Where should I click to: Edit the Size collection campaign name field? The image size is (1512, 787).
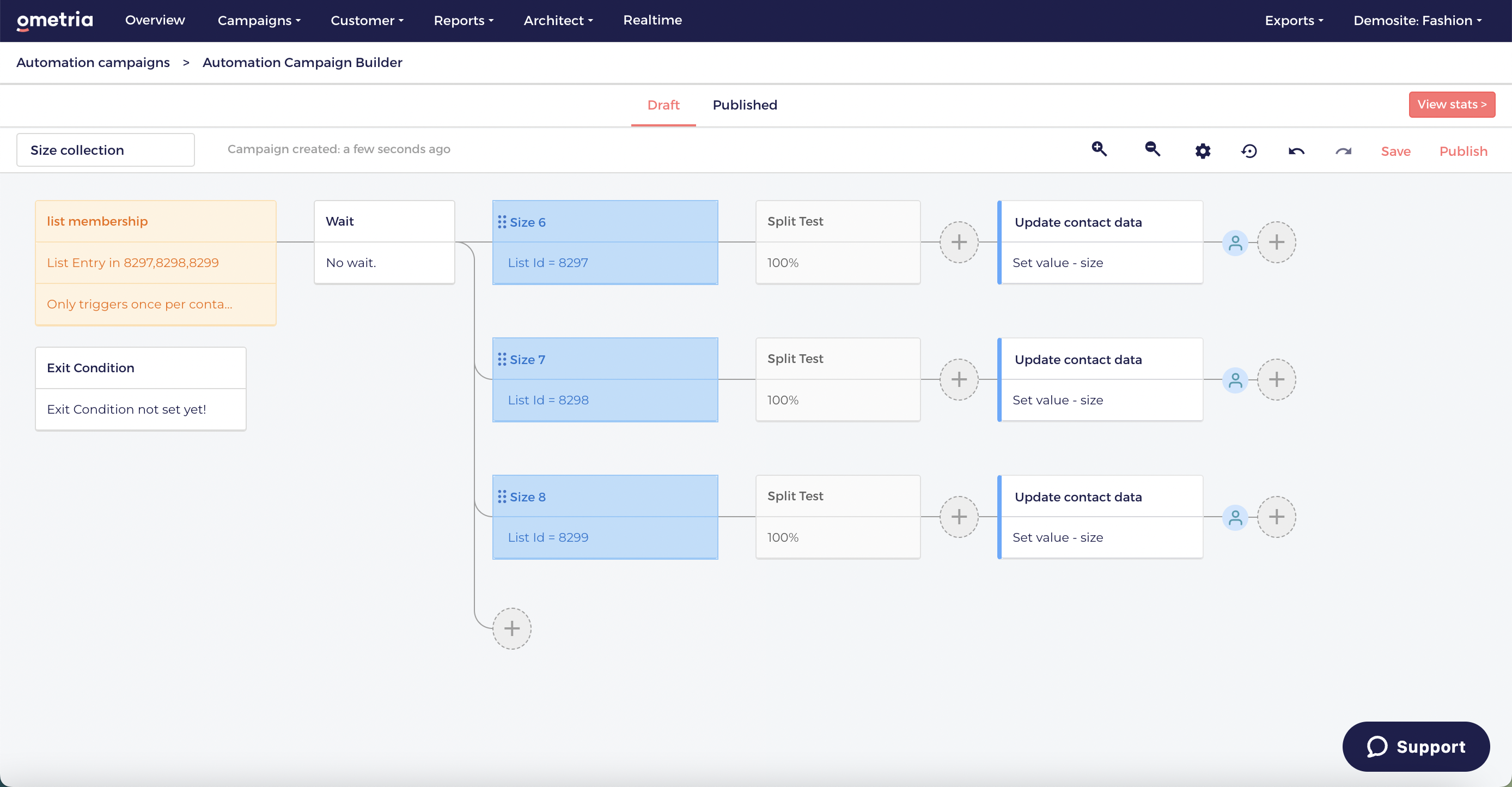(106, 150)
